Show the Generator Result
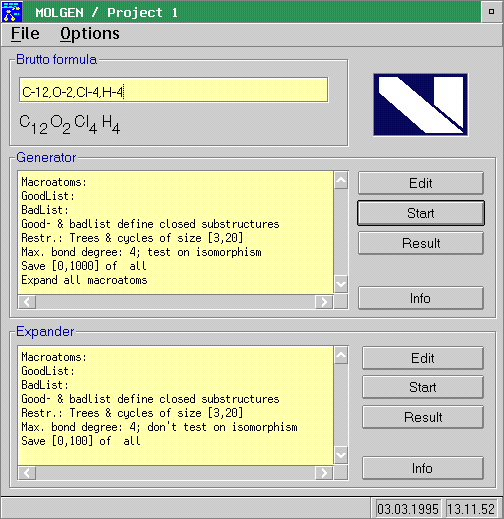The image size is (504, 519). 421,243
